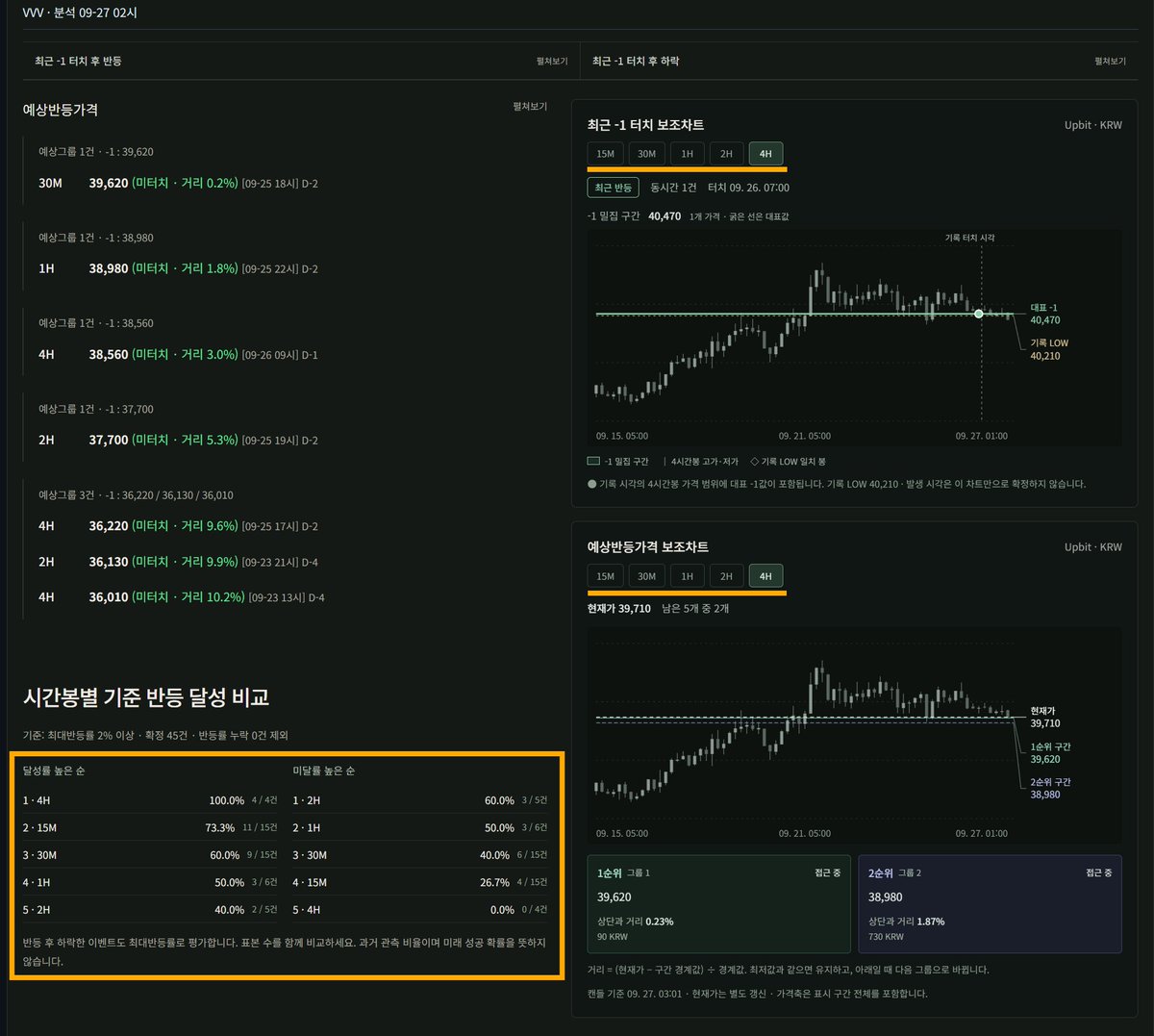Click the 기록 LOW 40,210 chart label
This screenshot has height=1036, width=1154.
(x=1049, y=349)
